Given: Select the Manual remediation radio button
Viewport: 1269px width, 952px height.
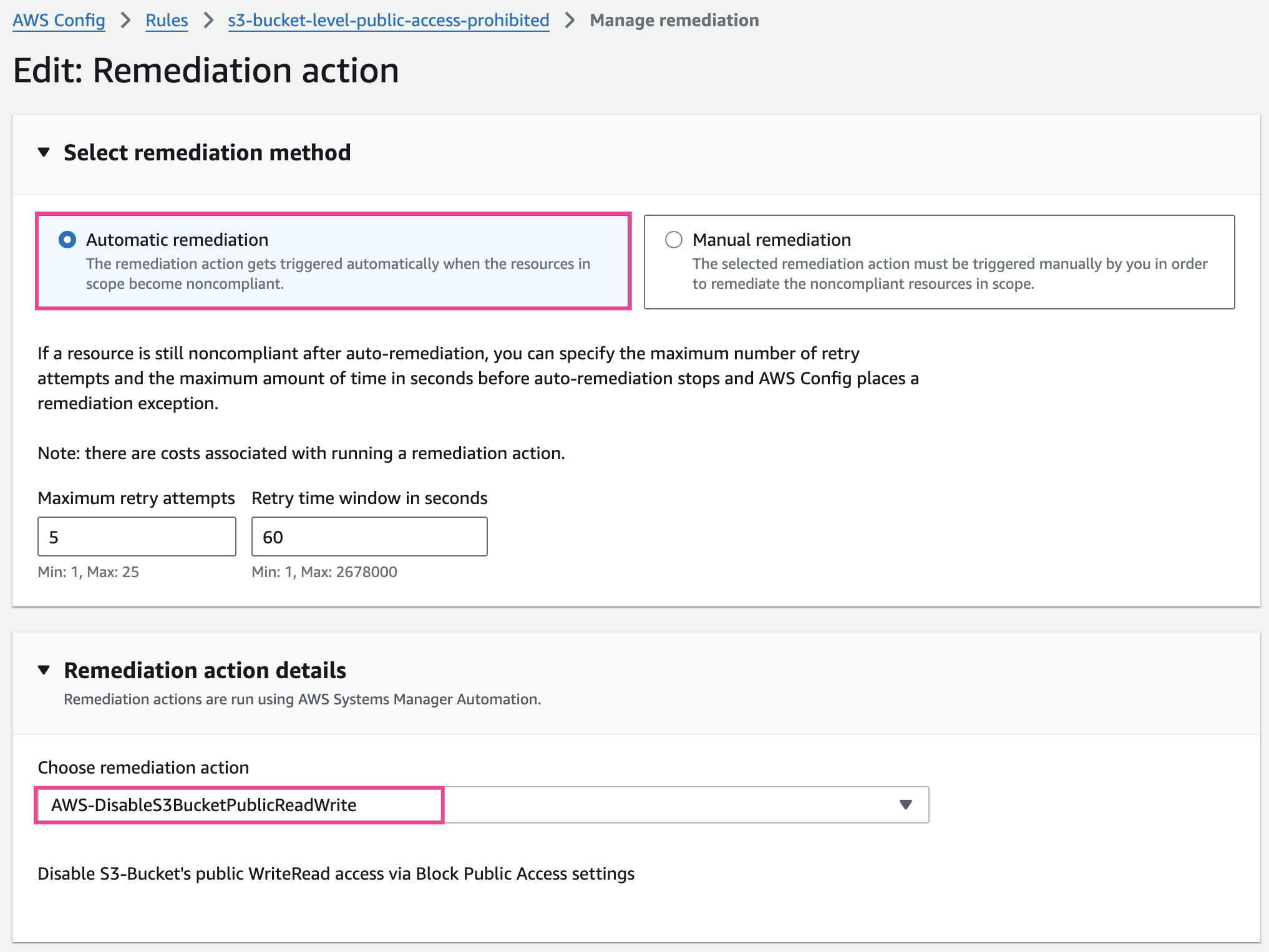Looking at the screenshot, I should click(674, 240).
